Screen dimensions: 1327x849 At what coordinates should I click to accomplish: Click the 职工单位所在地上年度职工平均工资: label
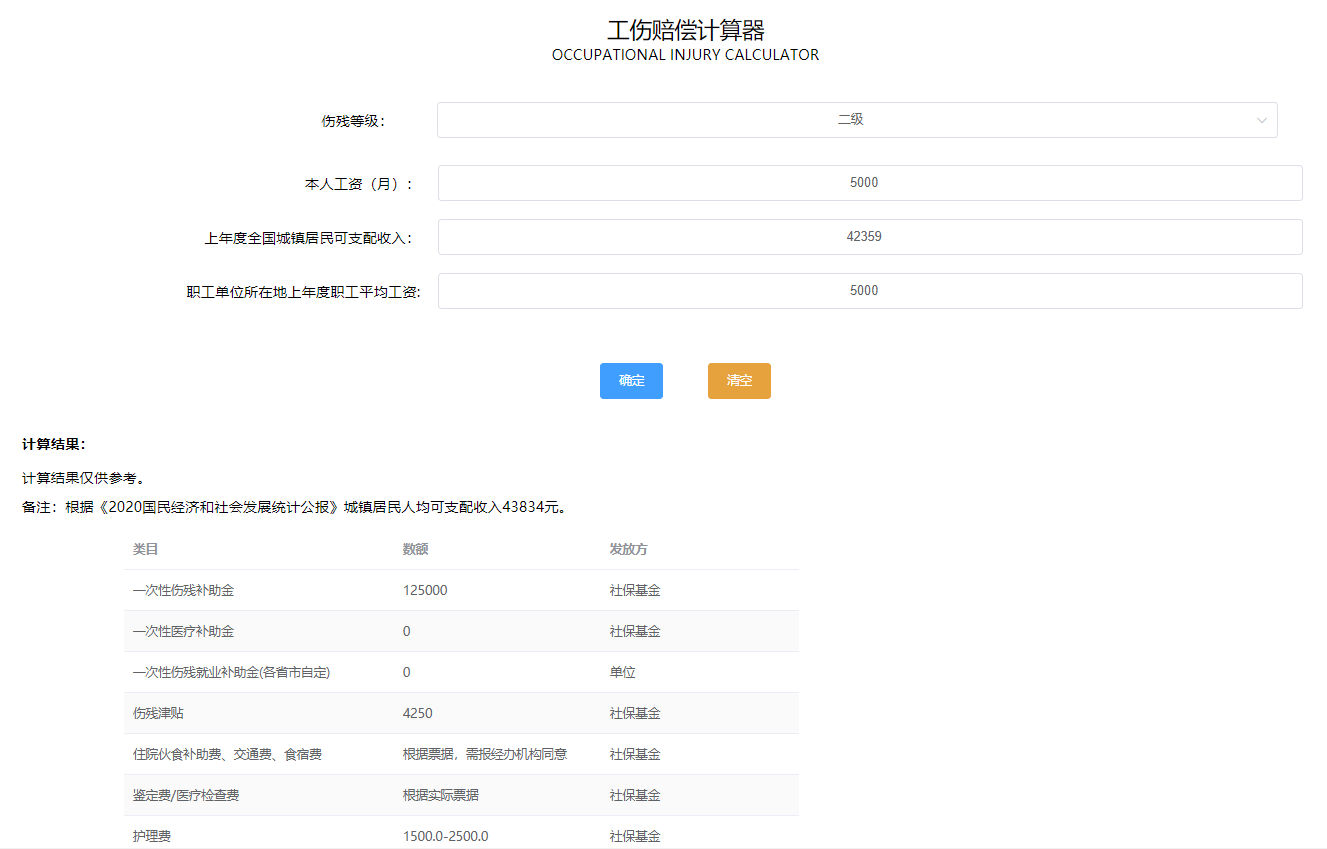pyautogui.click(x=304, y=292)
